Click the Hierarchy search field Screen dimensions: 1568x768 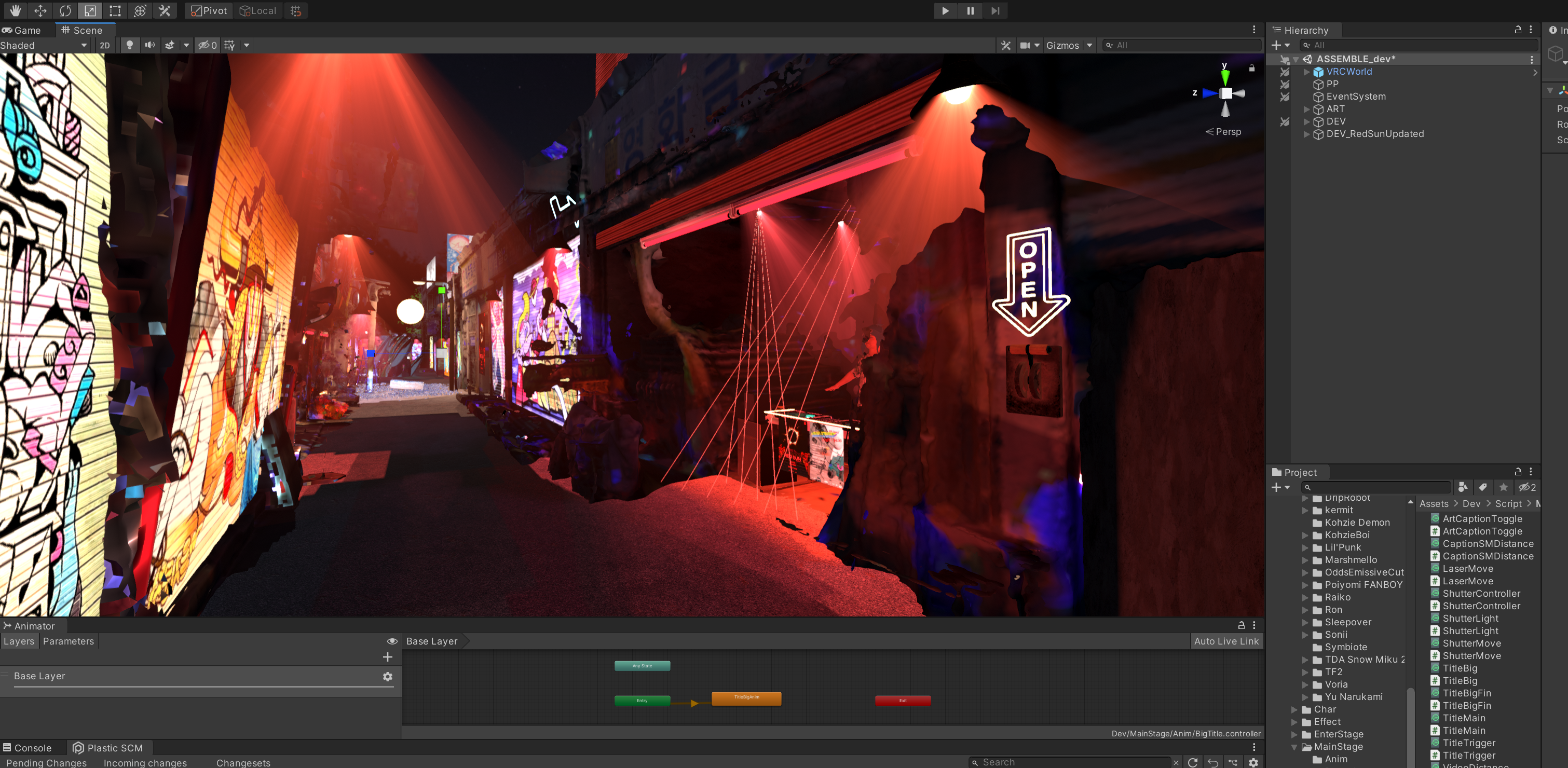tap(1419, 45)
